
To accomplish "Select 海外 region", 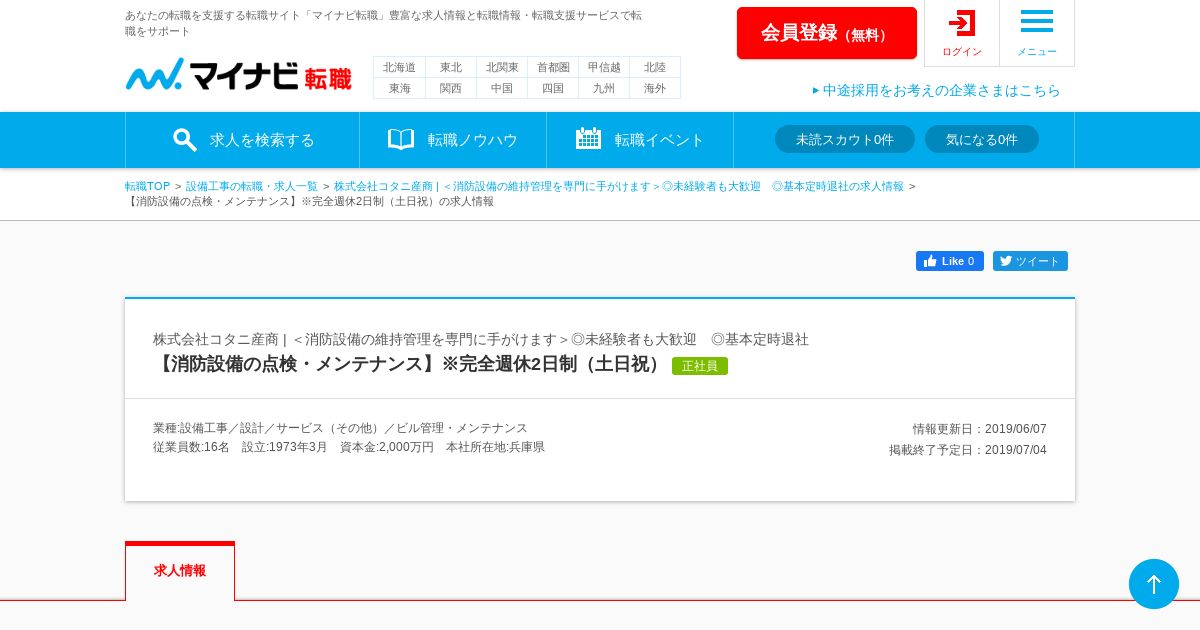I will tap(655, 88).
